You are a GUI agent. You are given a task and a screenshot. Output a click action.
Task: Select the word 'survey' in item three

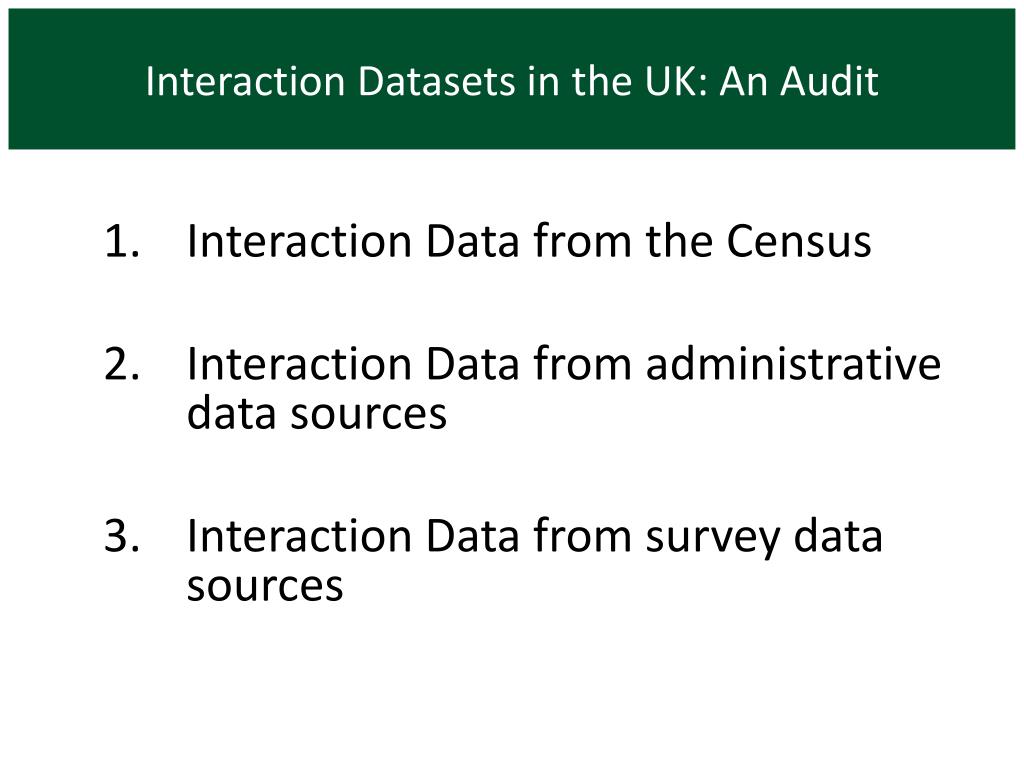point(713,539)
